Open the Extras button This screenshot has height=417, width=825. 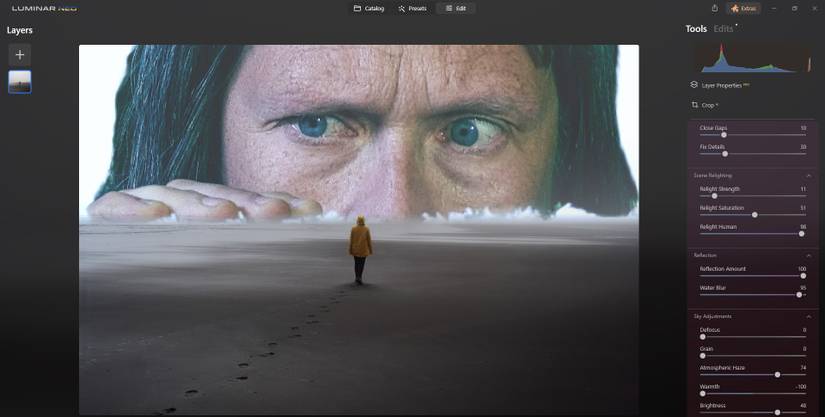click(743, 8)
